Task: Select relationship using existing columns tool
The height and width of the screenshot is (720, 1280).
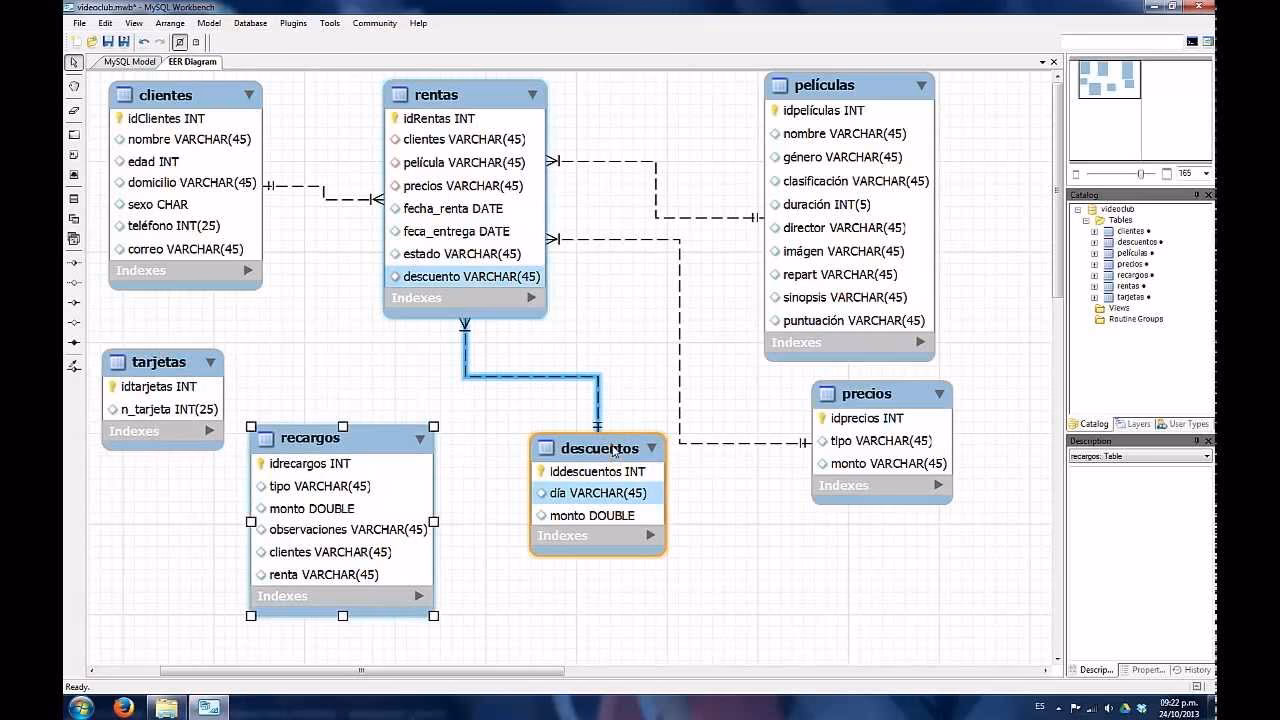Action: pos(74,366)
